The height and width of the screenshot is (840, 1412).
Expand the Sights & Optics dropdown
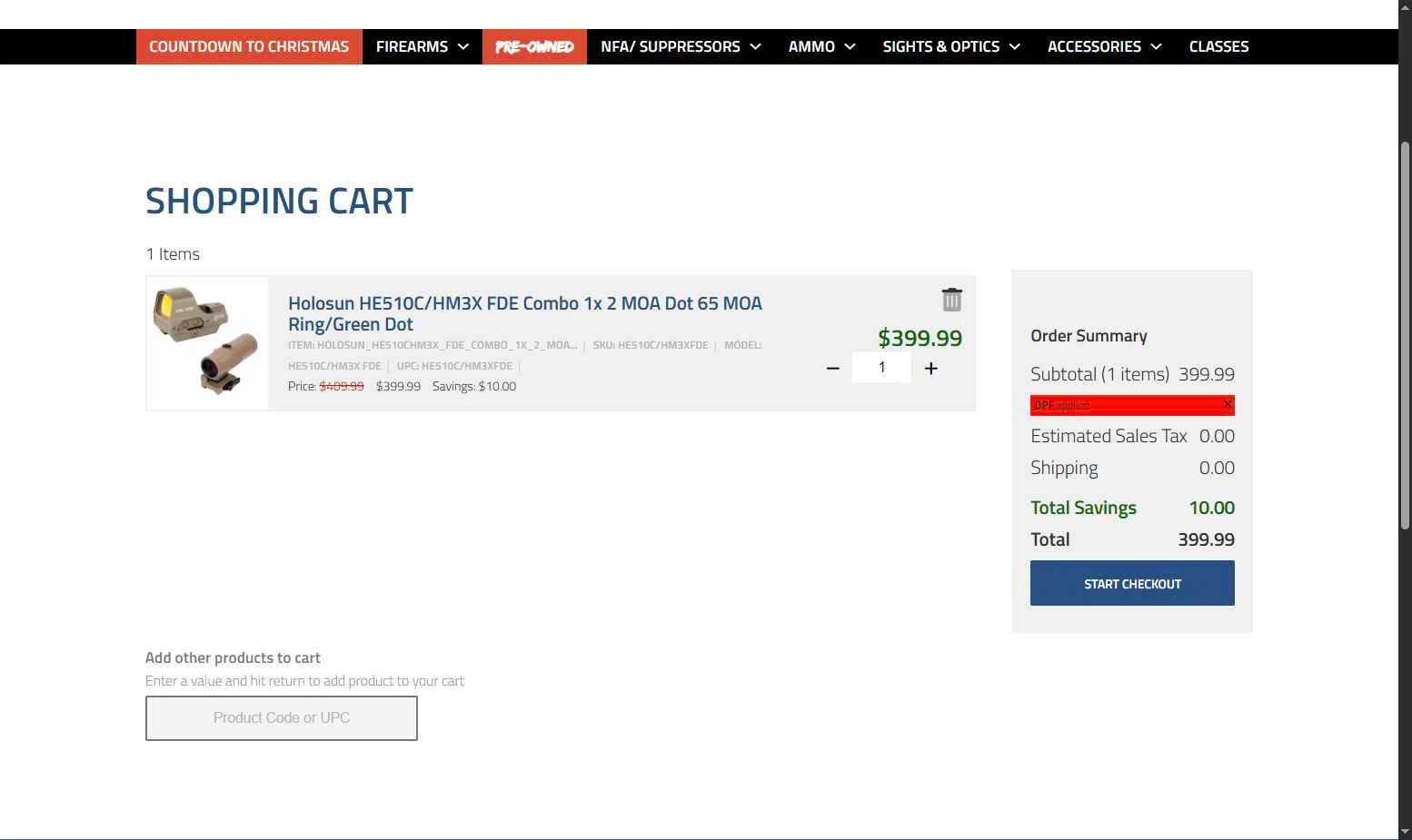[951, 46]
